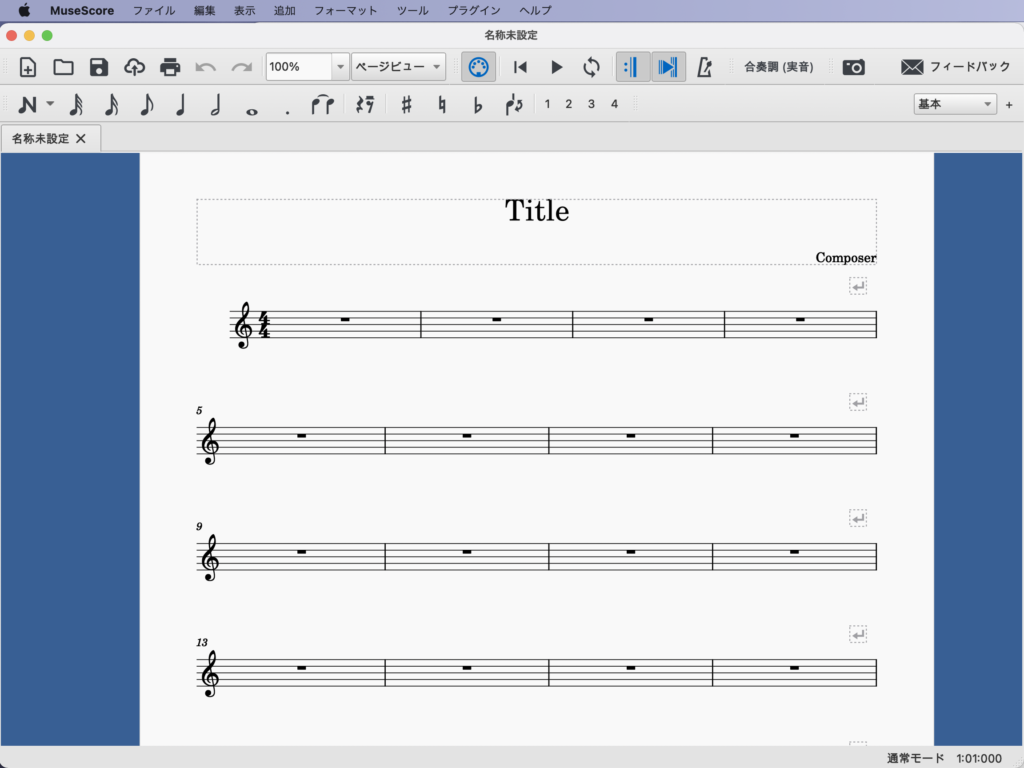Screen dimensions: 1024x768
Task: Click the Title text on the score
Action: [x=537, y=211]
